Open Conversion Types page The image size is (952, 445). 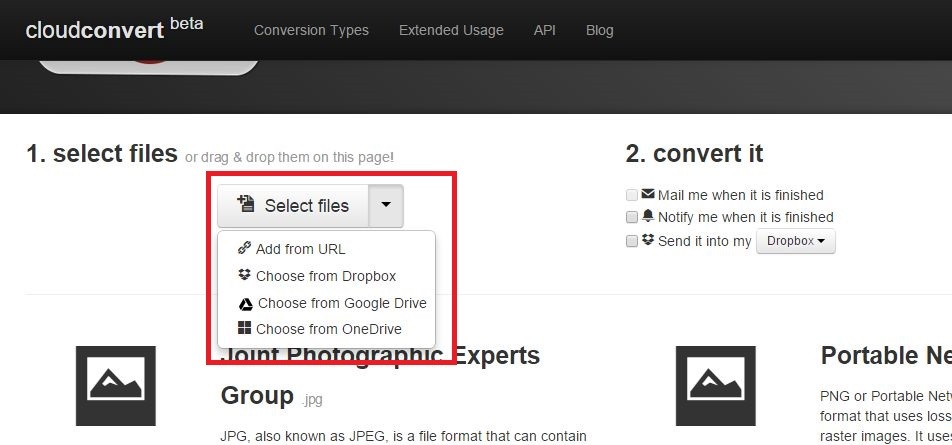coord(311,30)
